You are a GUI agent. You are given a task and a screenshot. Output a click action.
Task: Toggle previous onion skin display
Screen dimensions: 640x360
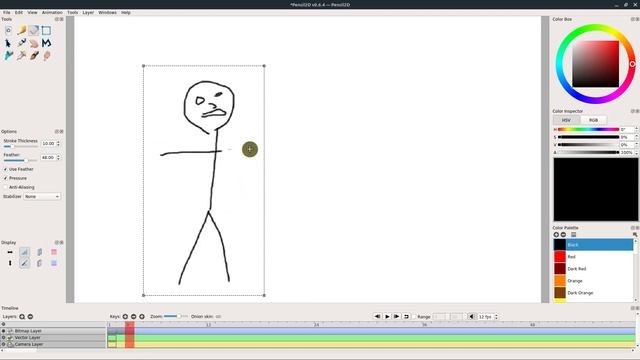(x=39, y=252)
